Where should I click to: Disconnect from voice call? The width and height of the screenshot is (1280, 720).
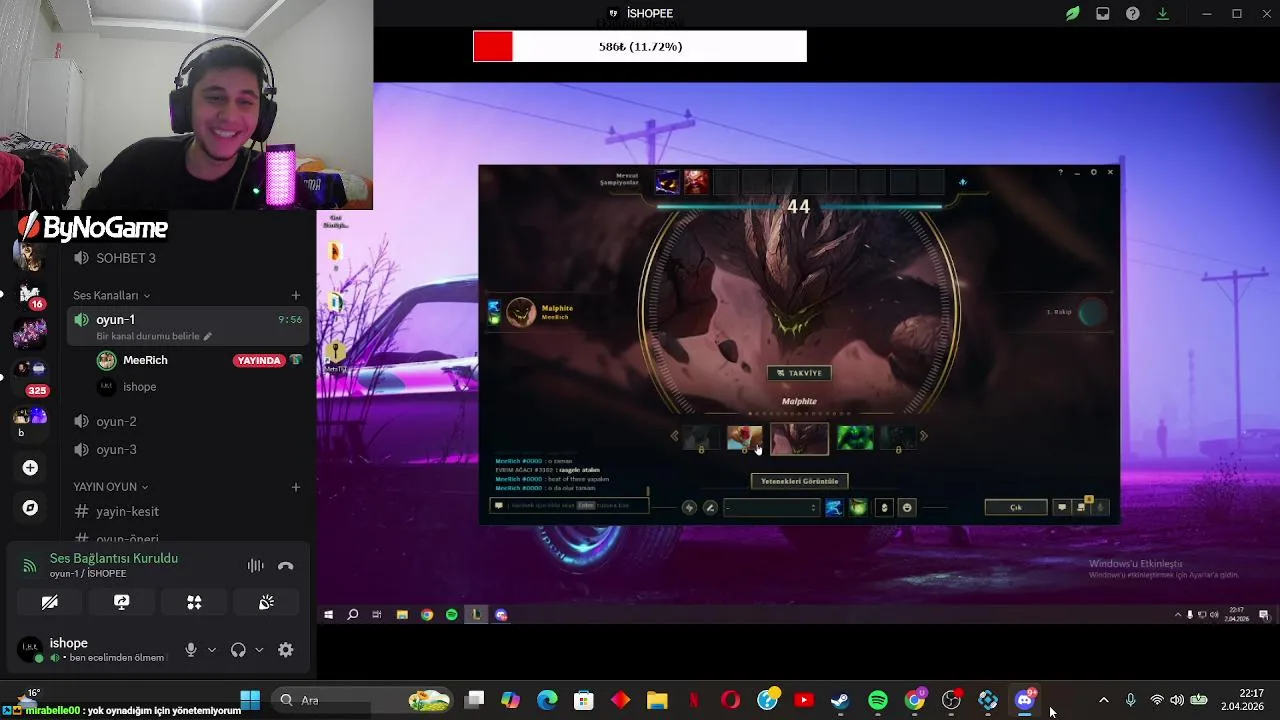pyautogui.click(x=286, y=566)
